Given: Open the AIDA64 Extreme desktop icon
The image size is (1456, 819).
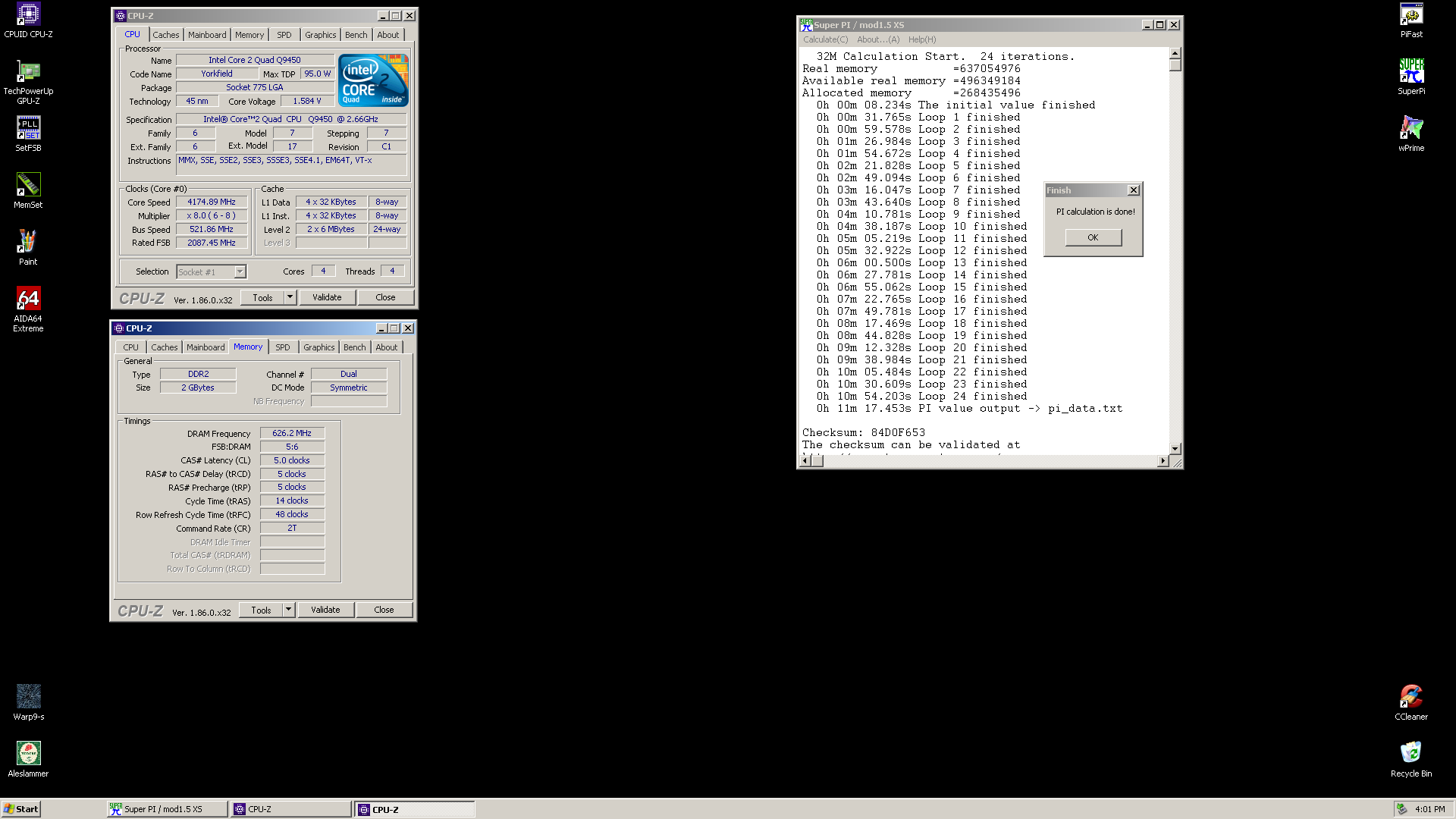Looking at the screenshot, I should click(28, 309).
